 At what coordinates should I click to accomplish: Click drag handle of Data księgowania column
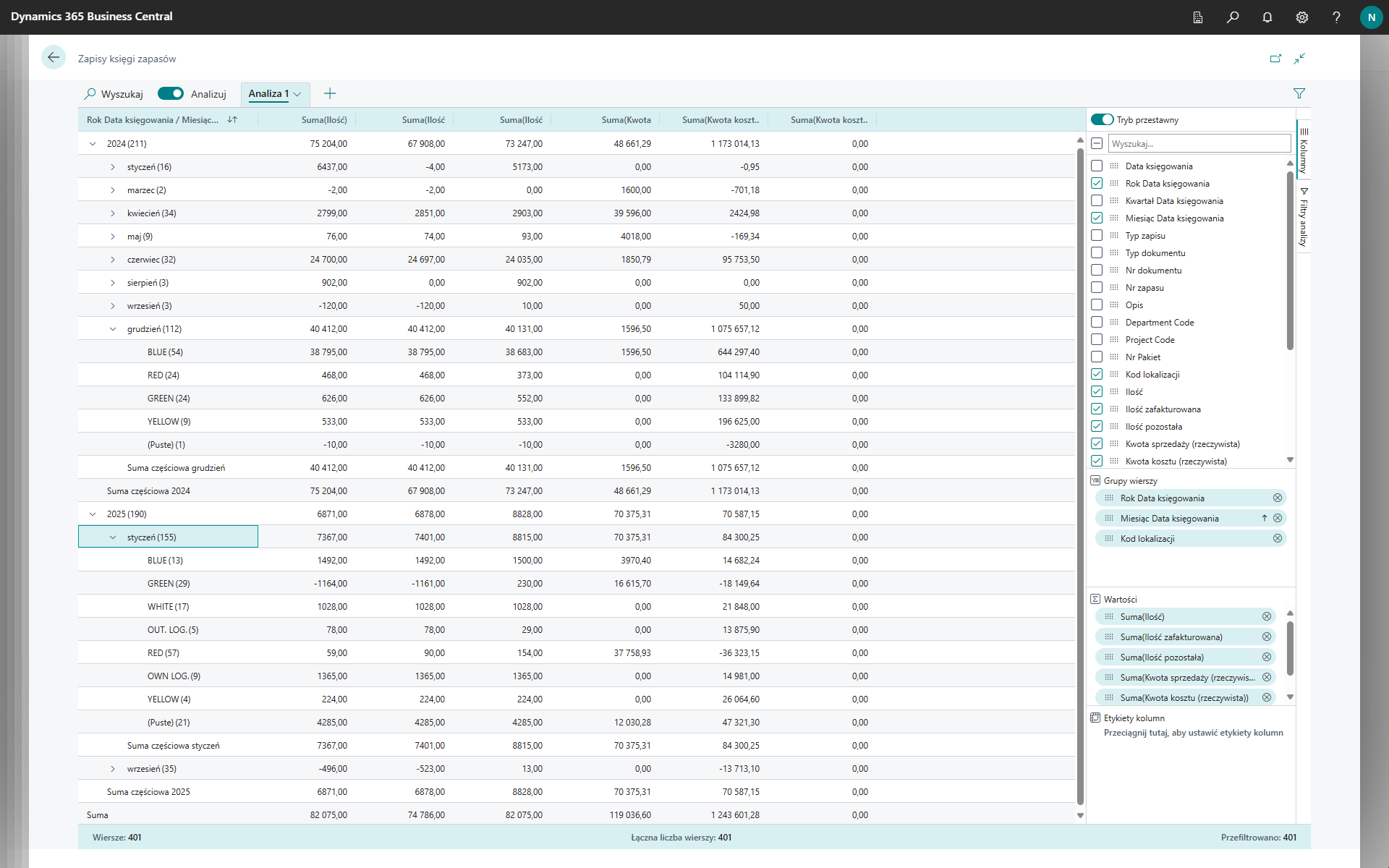(x=1114, y=166)
